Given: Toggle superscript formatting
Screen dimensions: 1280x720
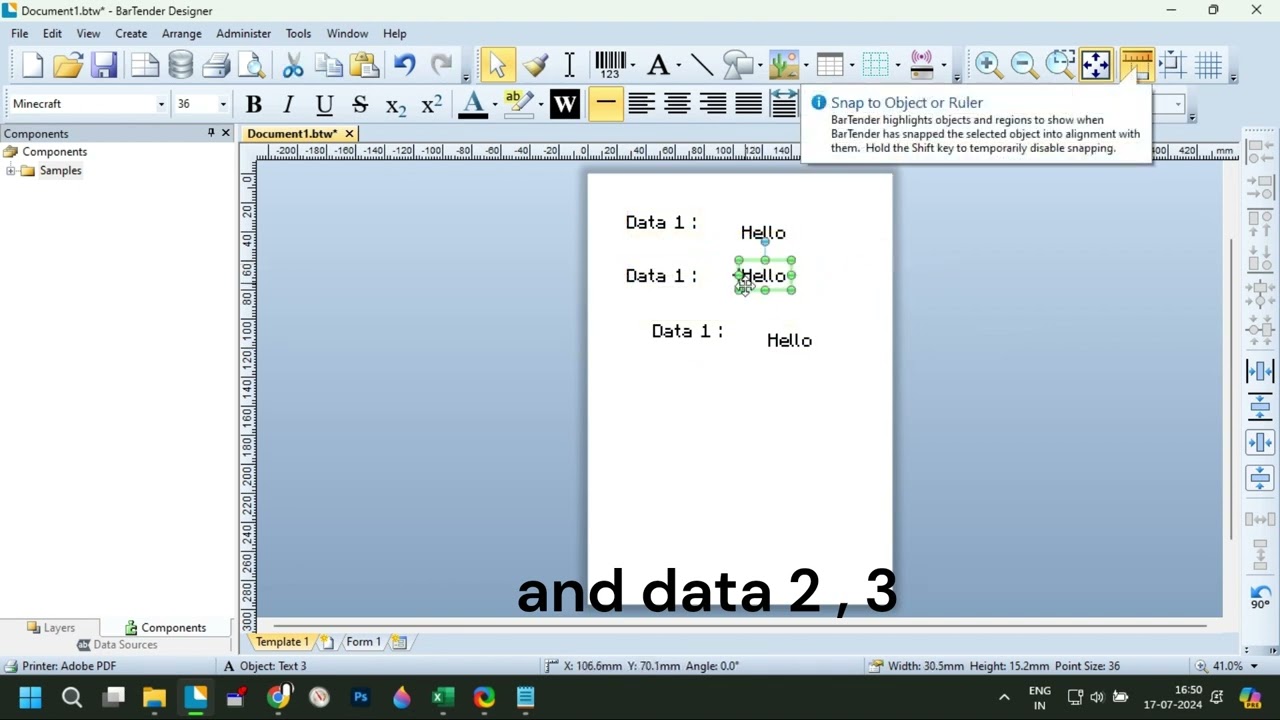Looking at the screenshot, I should click(431, 104).
